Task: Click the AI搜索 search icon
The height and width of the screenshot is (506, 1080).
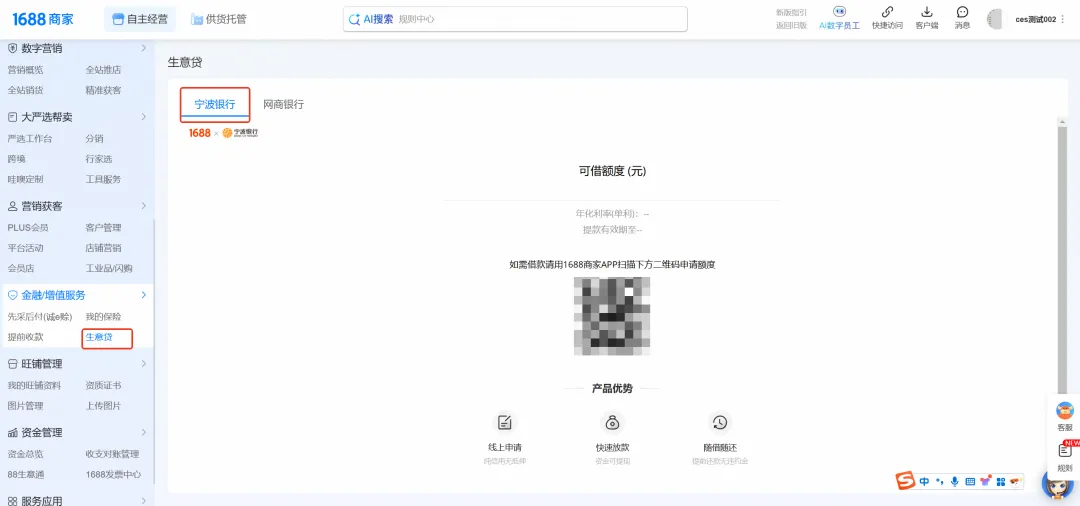Action: pos(355,19)
